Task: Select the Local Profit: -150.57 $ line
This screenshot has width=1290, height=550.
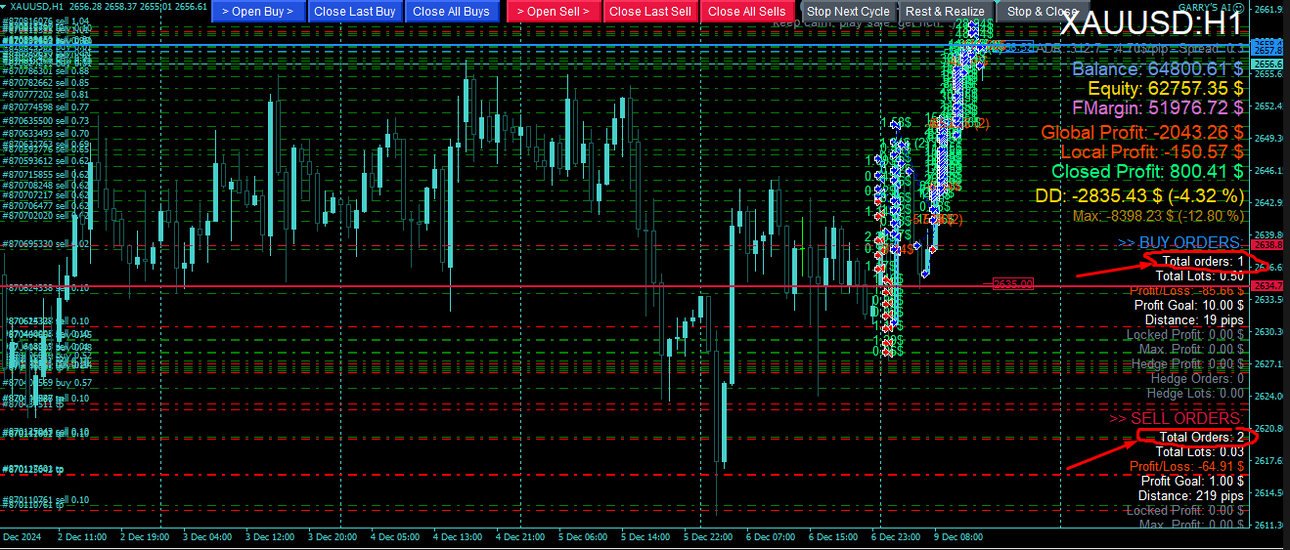Action: 1152,151
